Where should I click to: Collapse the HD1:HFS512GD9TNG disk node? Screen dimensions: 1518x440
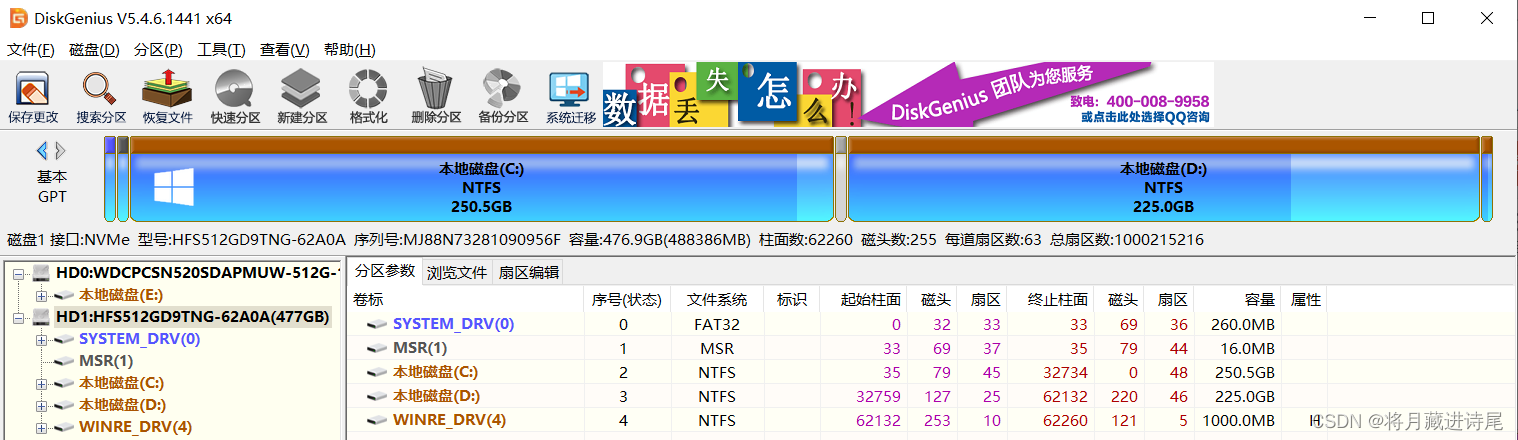[17, 317]
